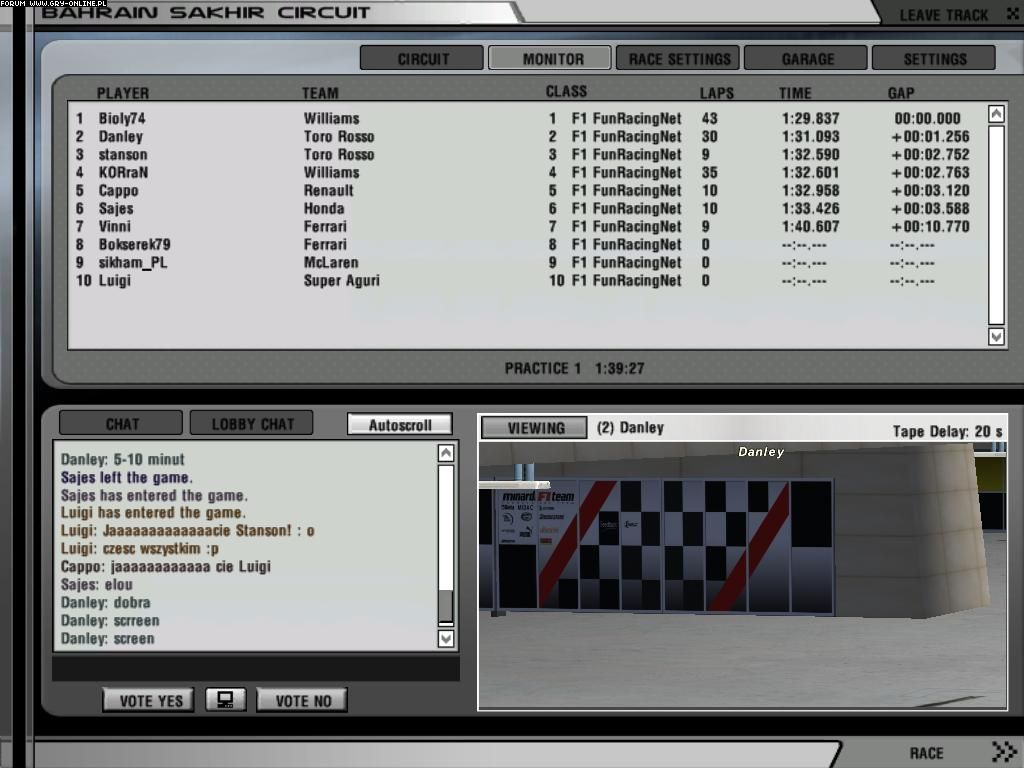Click chat line "Danley: 5-10 minut"
The image size is (1024, 768).
click(122, 459)
